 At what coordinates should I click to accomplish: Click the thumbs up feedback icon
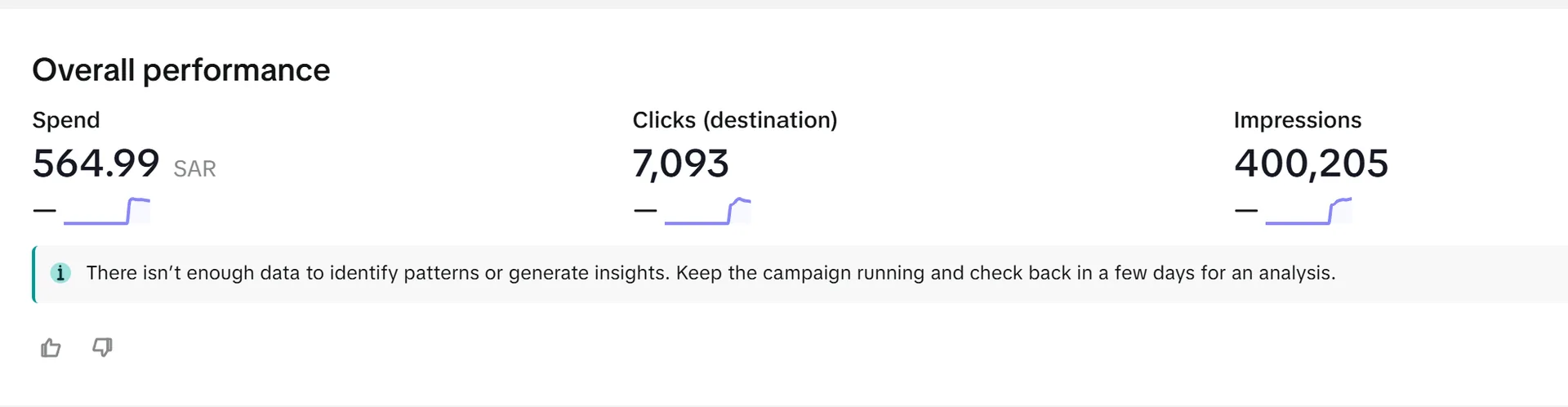coord(51,348)
